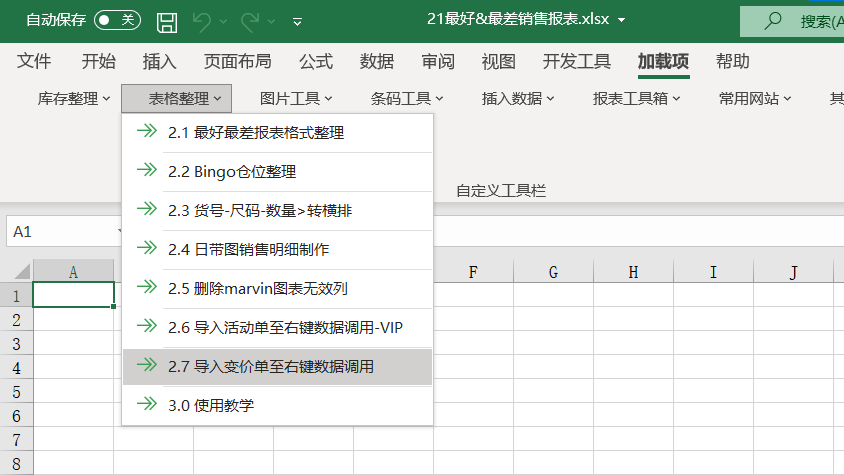Click green arrow icon beside 2.4 item
Viewport: 844px width, 475px height.
[x=146, y=248]
